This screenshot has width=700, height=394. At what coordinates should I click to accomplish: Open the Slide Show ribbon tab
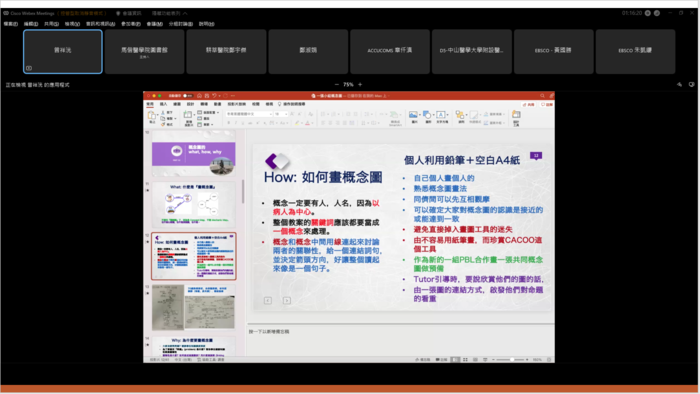(x=237, y=104)
